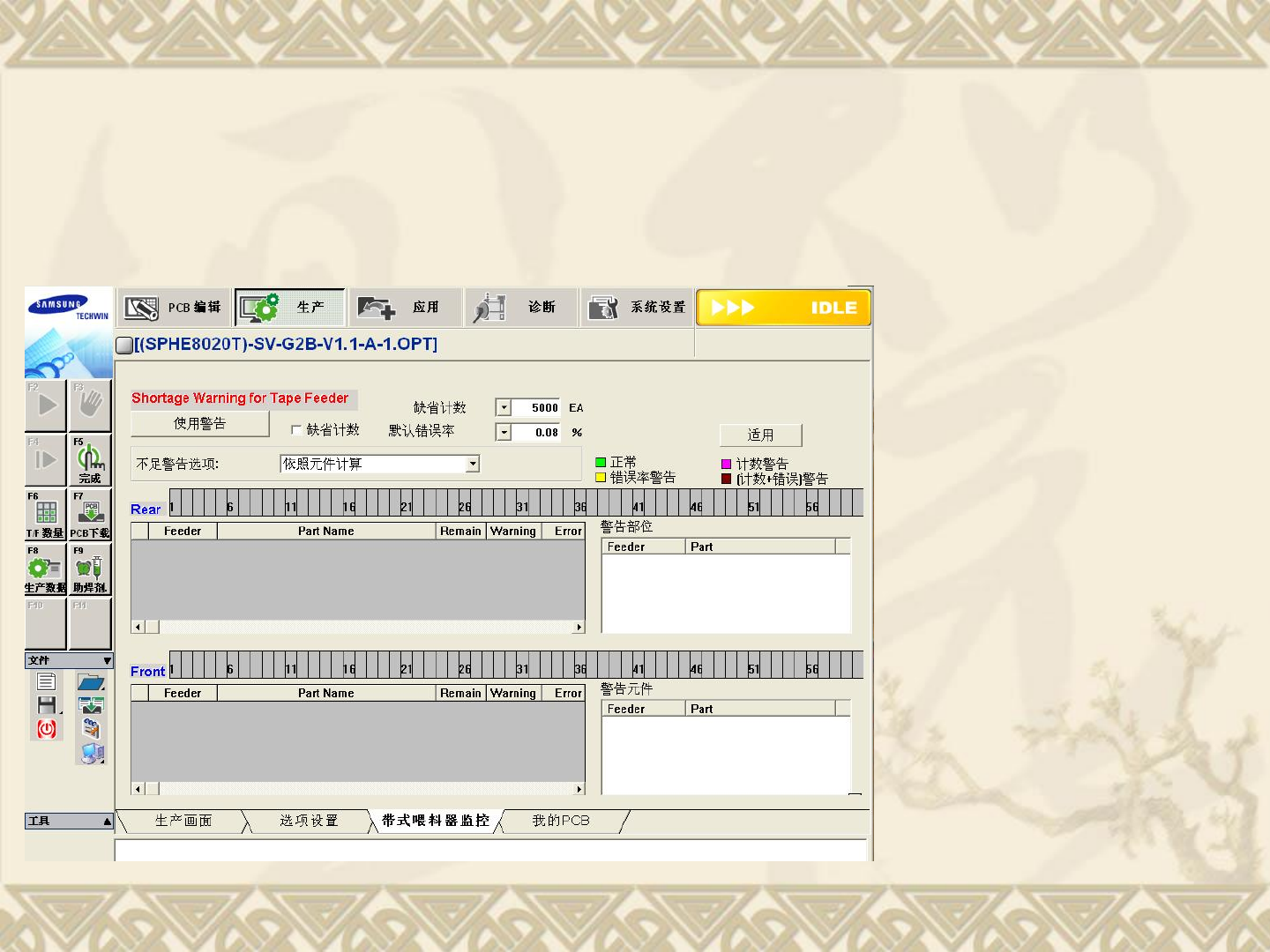Viewport: 1270px width, 952px height.
Task: Click the Front table Error column header
Action: coord(564,693)
